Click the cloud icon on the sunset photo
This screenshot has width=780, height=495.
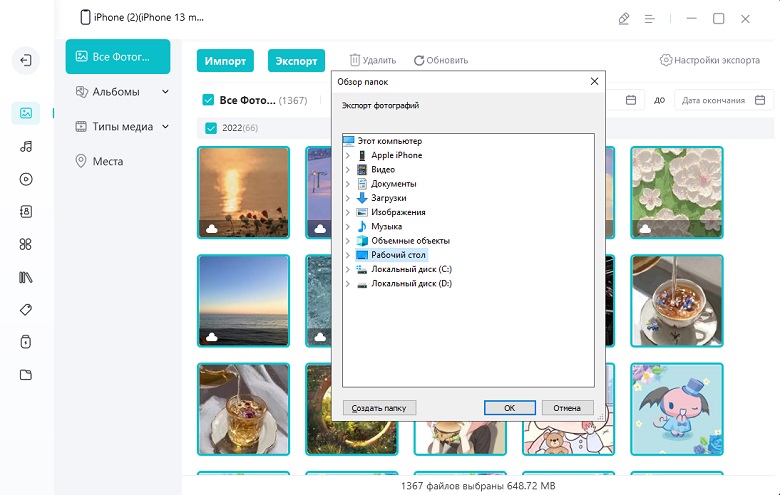(x=212, y=229)
